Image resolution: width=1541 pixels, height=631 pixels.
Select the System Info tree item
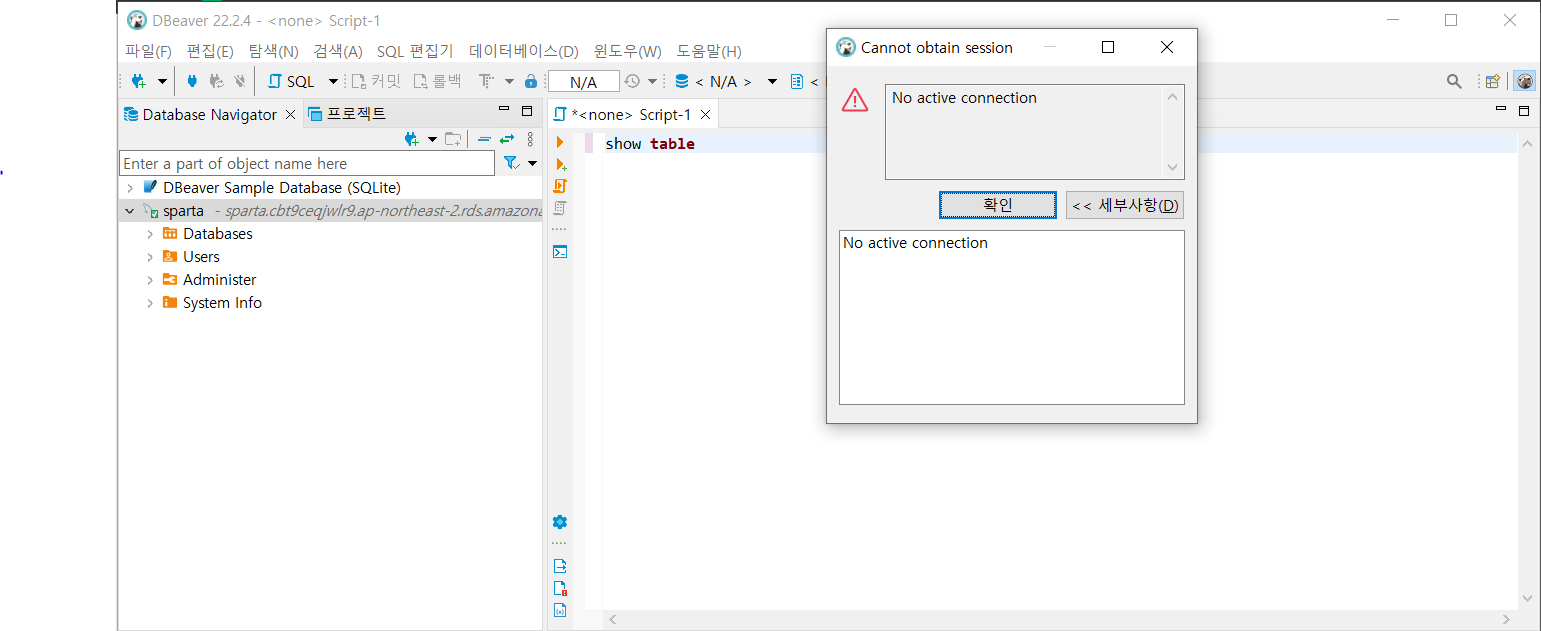coord(221,303)
